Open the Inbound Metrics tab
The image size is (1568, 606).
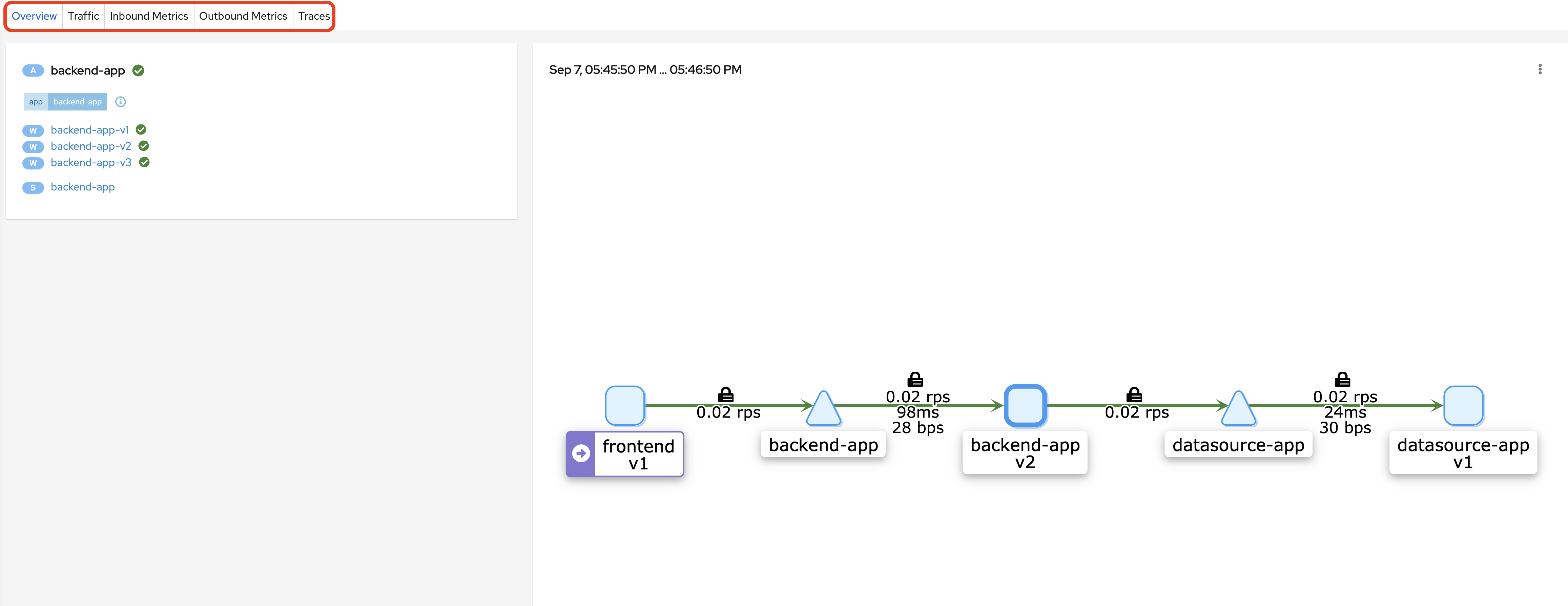(x=148, y=16)
